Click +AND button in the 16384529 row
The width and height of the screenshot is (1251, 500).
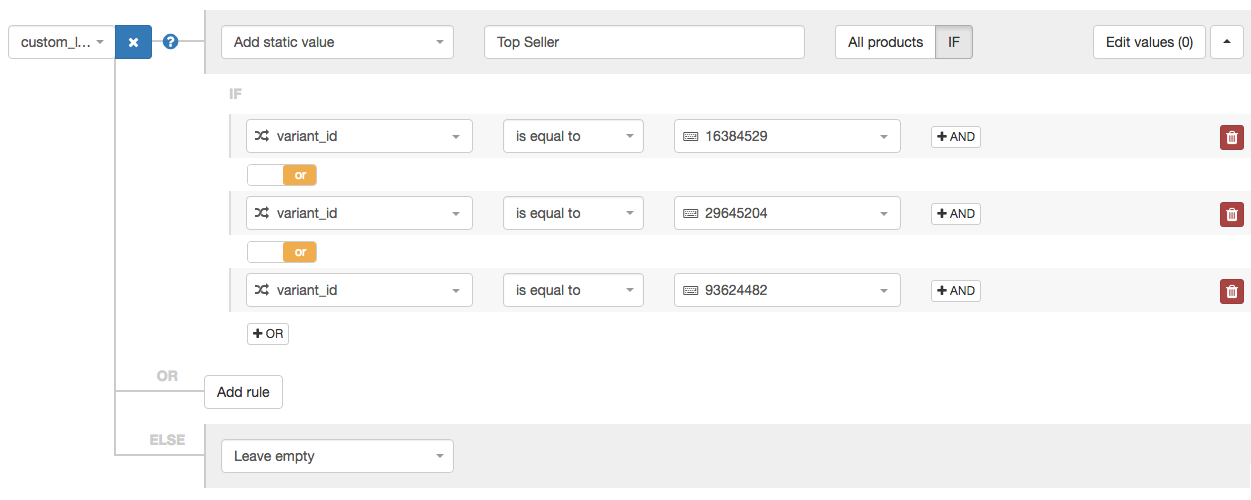[x=956, y=137]
